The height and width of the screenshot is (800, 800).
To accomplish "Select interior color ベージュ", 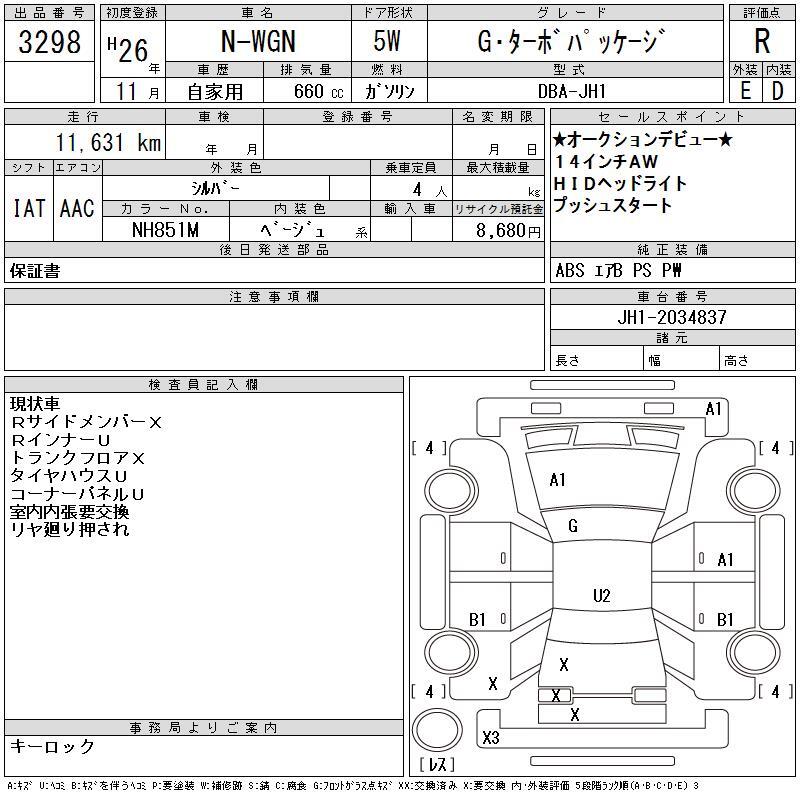I will click(293, 230).
